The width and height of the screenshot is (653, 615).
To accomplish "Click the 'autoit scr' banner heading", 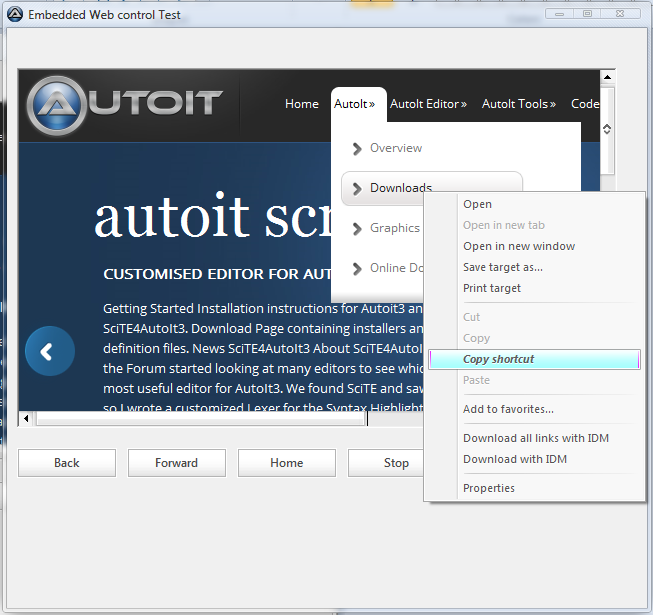I will (x=212, y=217).
